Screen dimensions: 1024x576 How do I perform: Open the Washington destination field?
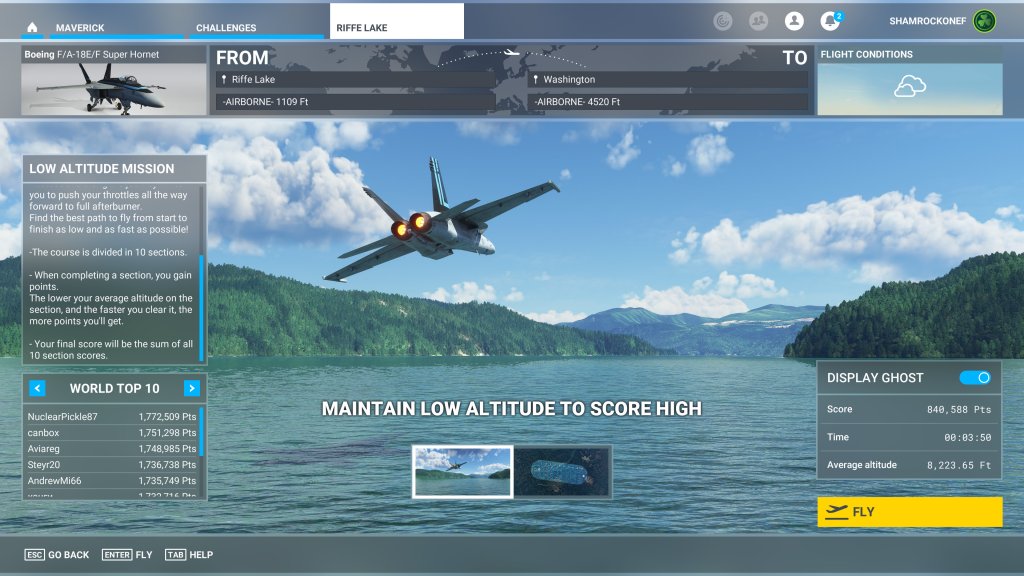point(668,79)
